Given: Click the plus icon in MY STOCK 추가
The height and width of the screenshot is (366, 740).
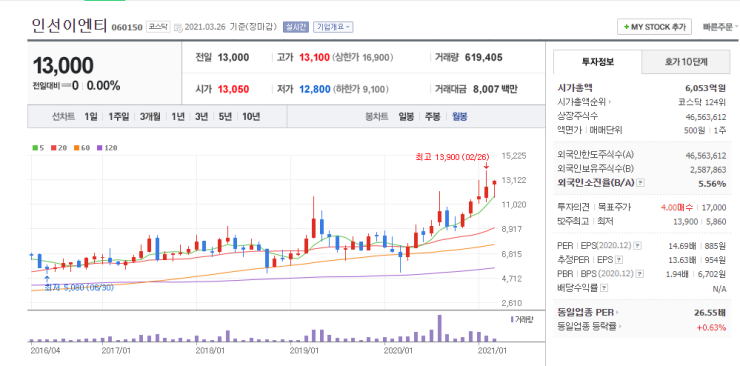Looking at the screenshot, I should [627, 27].
